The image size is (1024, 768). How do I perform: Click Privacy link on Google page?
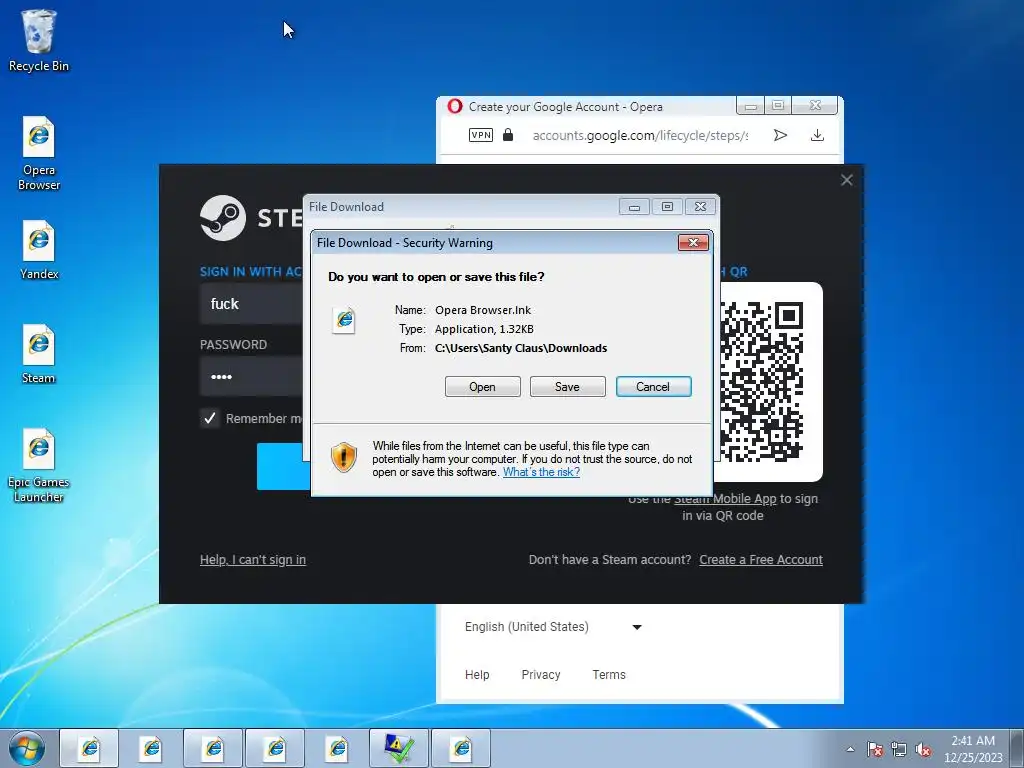tap(541, 675)
